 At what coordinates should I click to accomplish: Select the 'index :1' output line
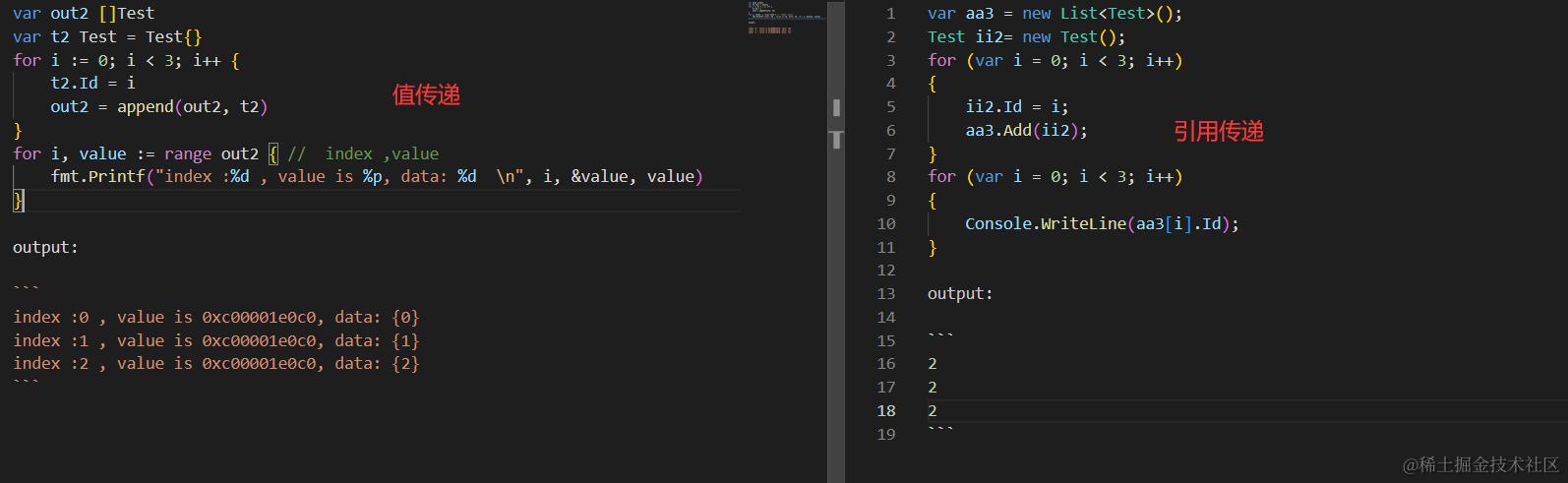216,340
